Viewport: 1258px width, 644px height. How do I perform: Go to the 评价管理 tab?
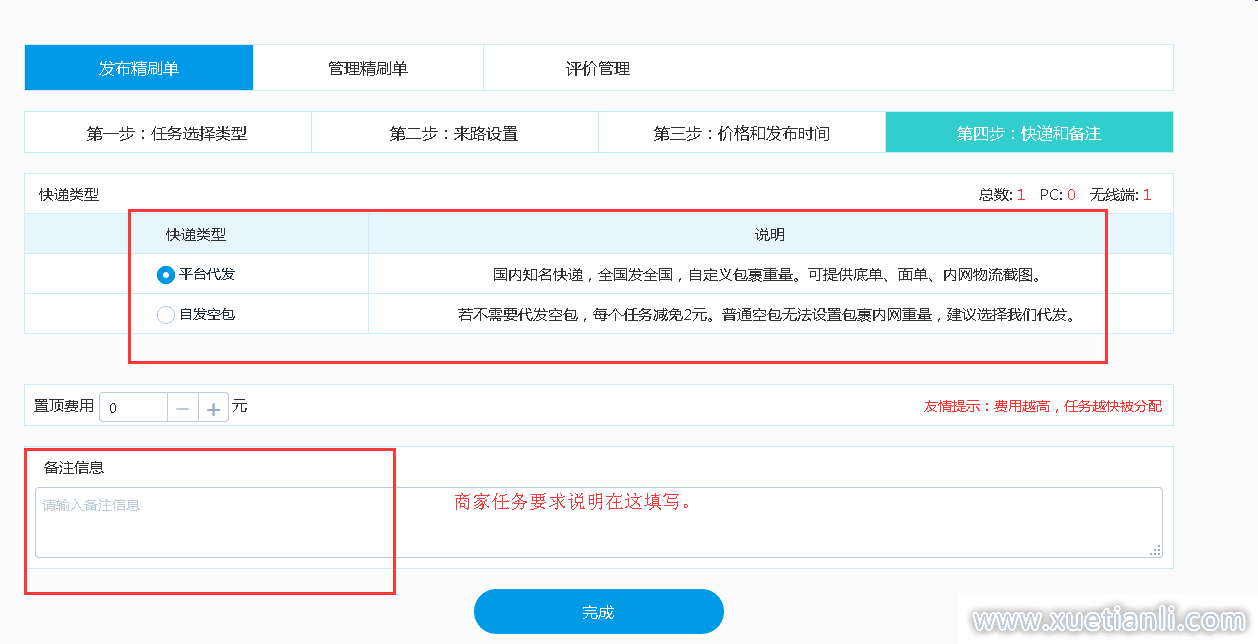click(598, 68)
